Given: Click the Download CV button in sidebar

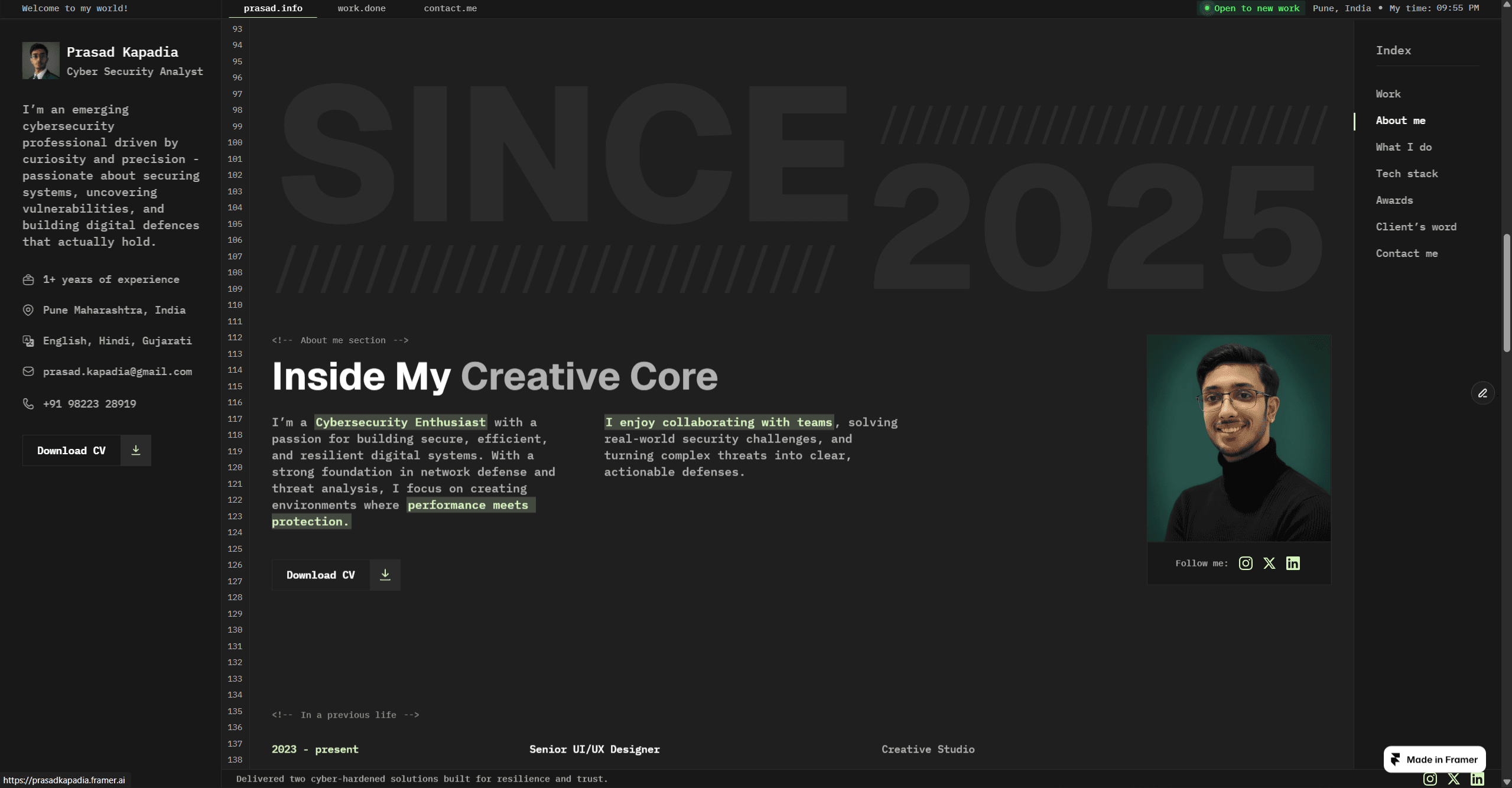Looking at the screenshot, I should 71,450.
